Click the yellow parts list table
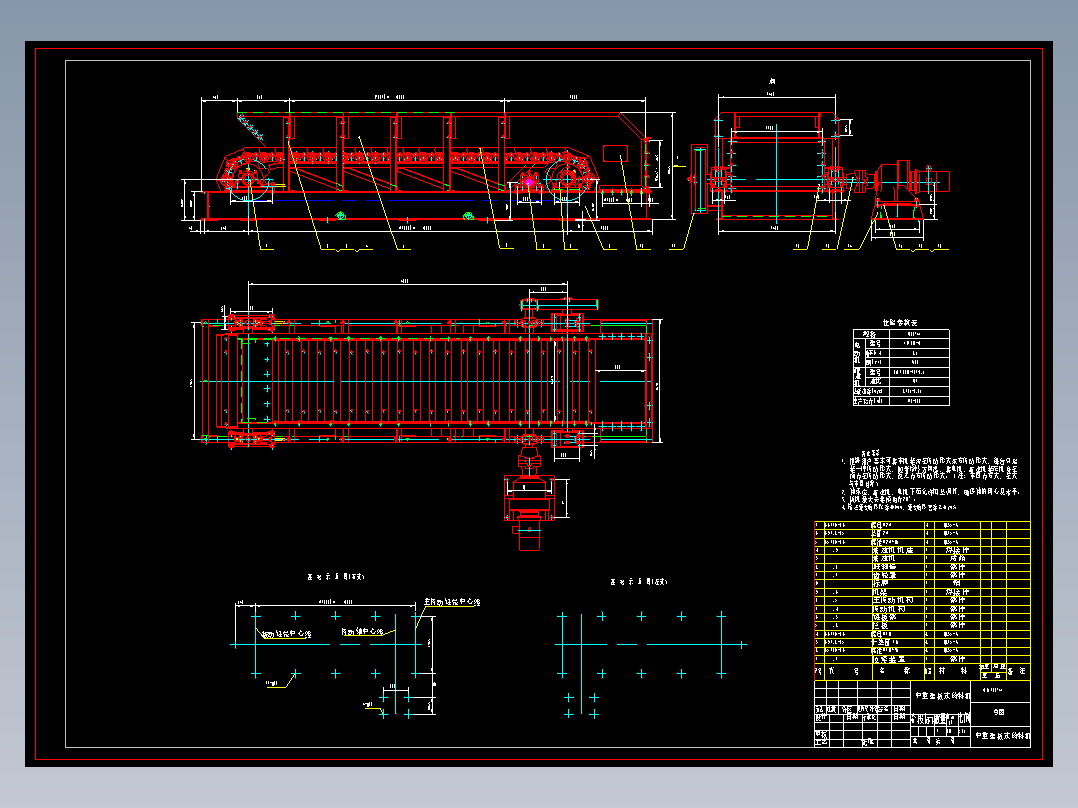 (x=922, y=600)
